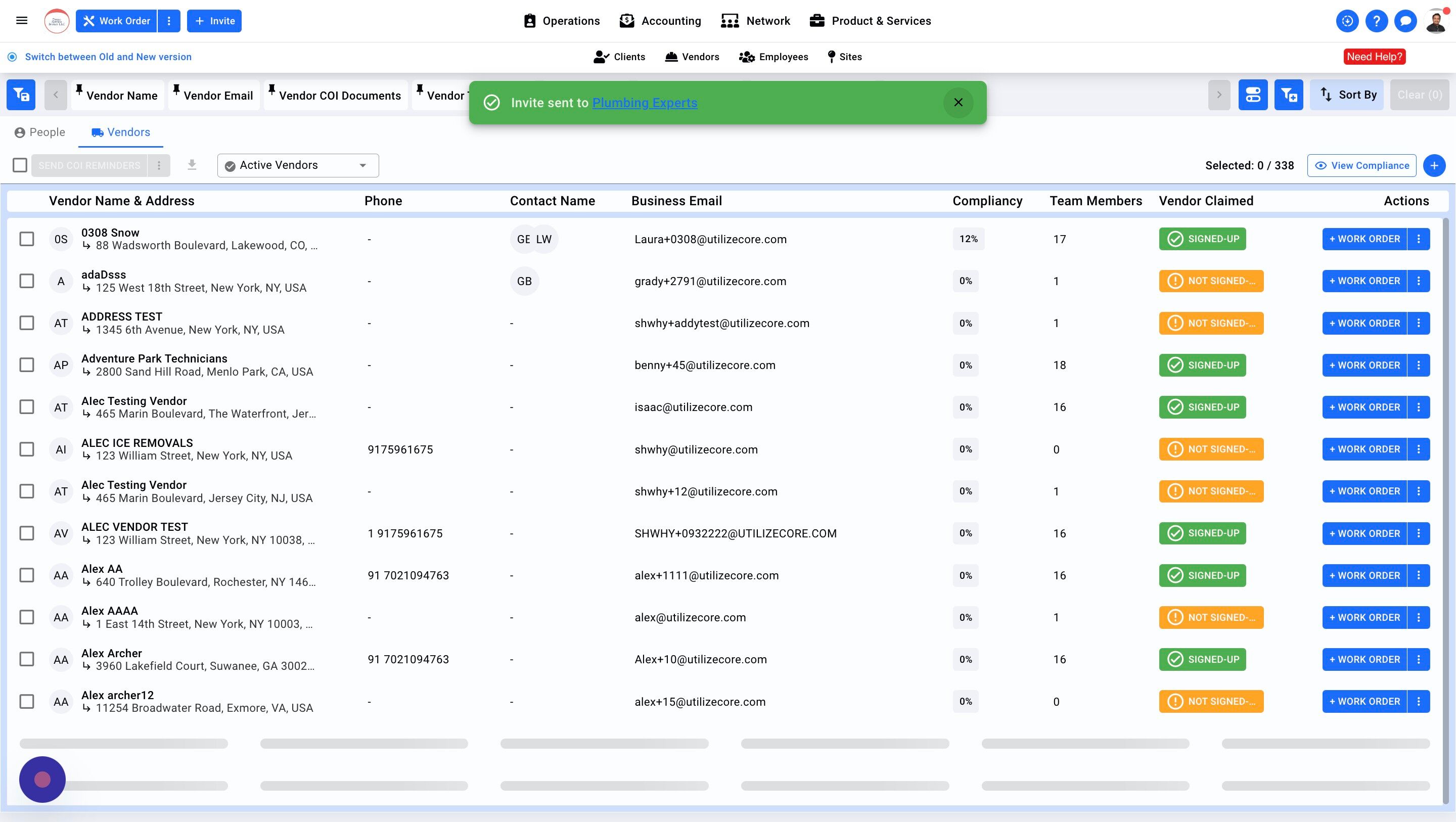This screenshot has width=1456, height=822.
Task: Switch to the People tab
Action: click(x=39, y=132)
